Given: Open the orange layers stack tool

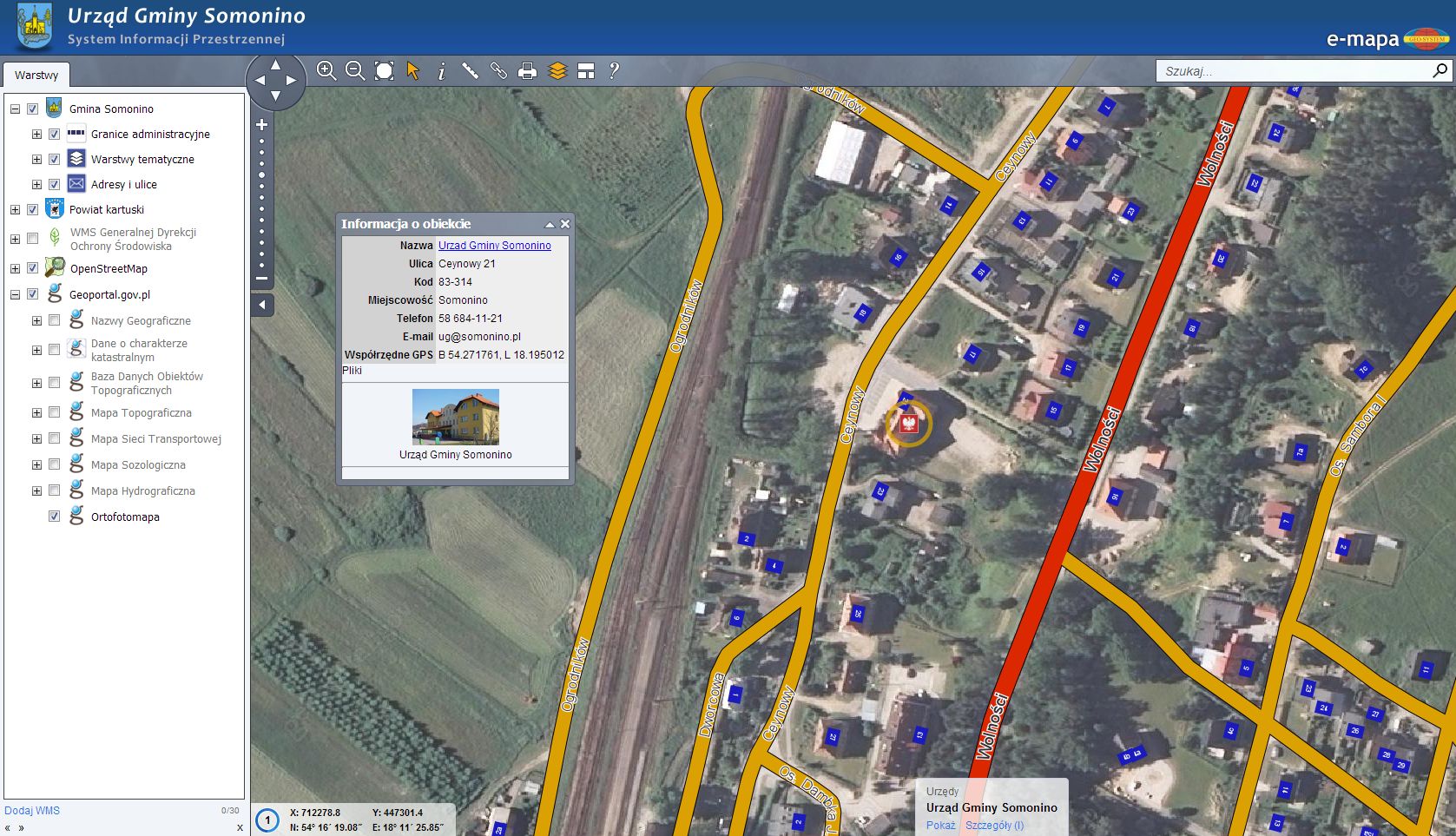Looking at the screenshot, I should click(557, 71).
